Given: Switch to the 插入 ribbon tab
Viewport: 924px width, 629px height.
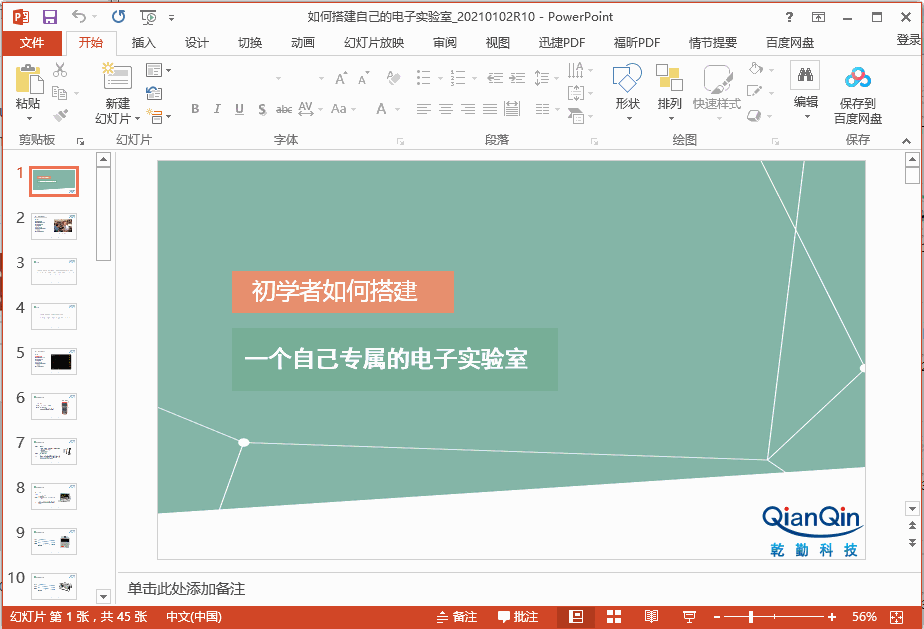Looking at the screenshot, I should tap(143, 42).
